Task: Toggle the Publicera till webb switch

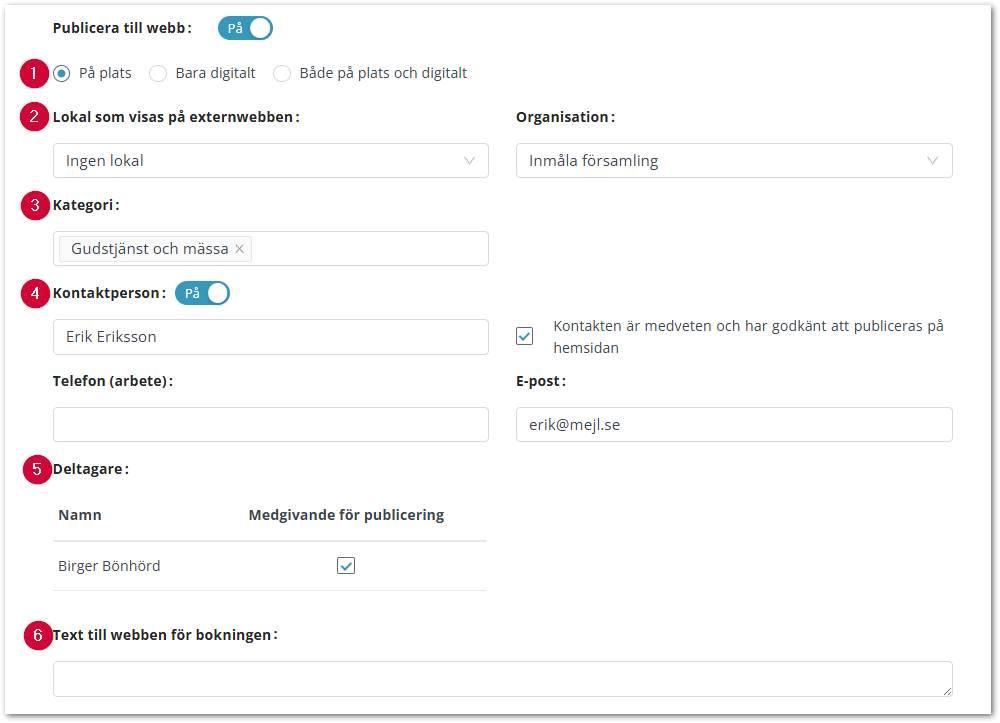Action: 245,29
